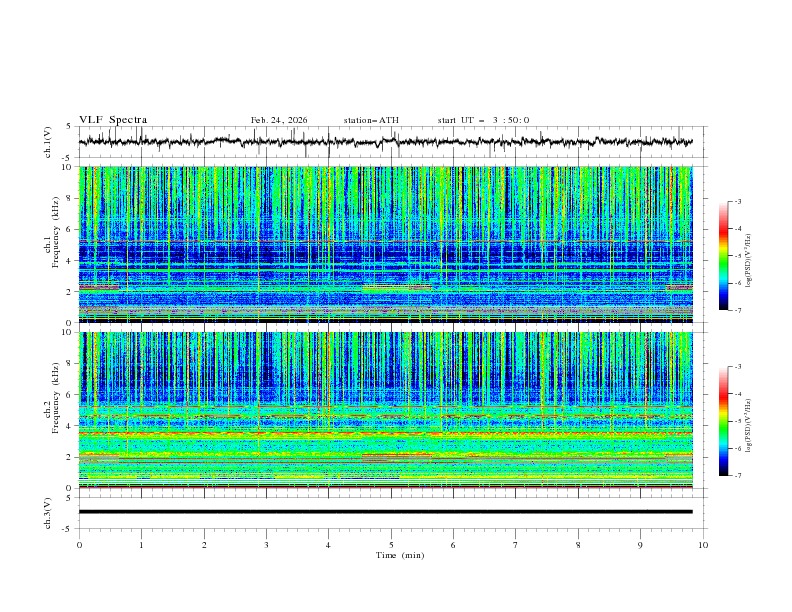Click the ch.2 spectrogram color scale bar
This screenshot has width=792, height=612.
(x=724, y=421)
